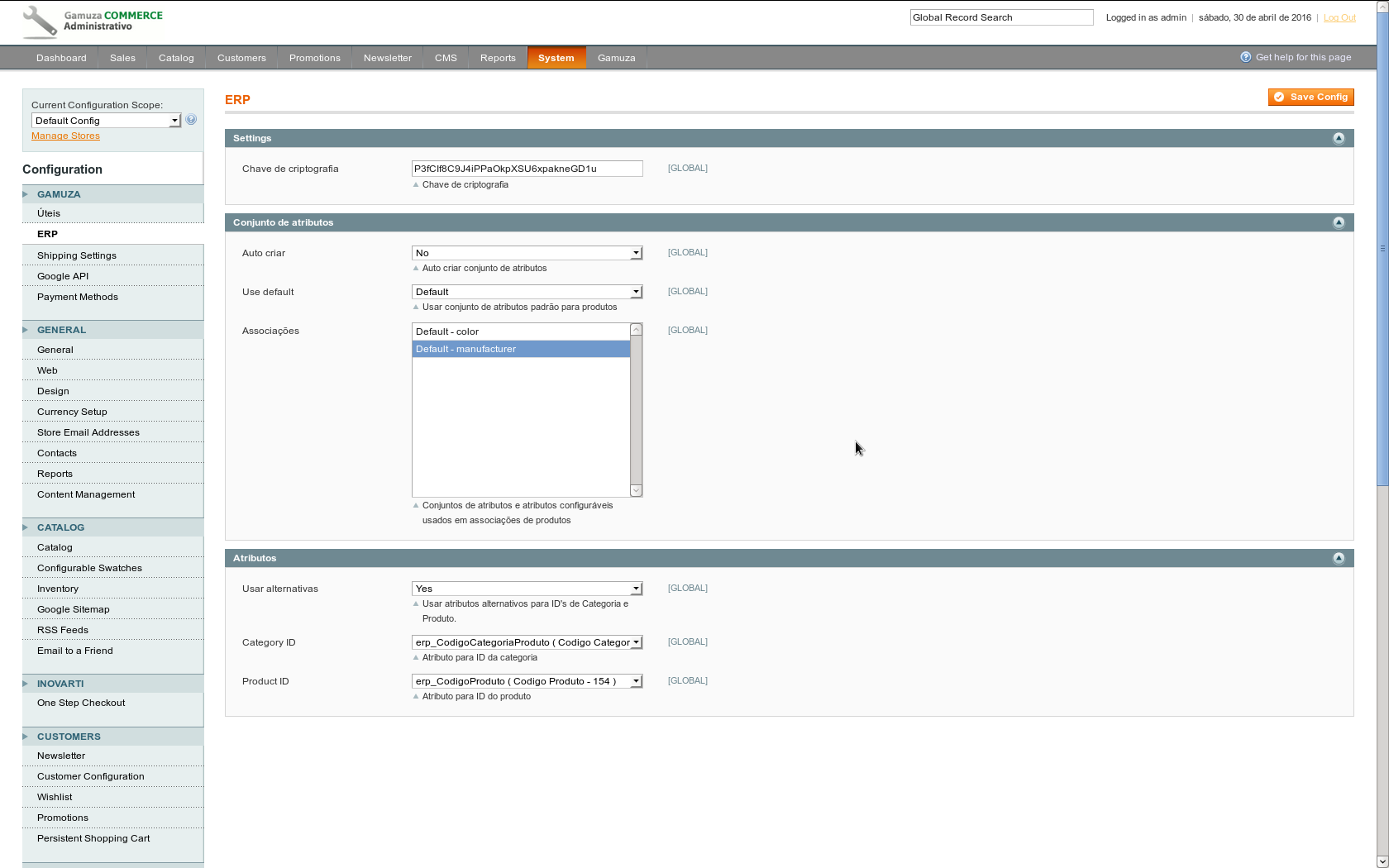Open Contacts in sidebar
The width and height of the screenshot is (1389, 868).
(x=112, y=453)
